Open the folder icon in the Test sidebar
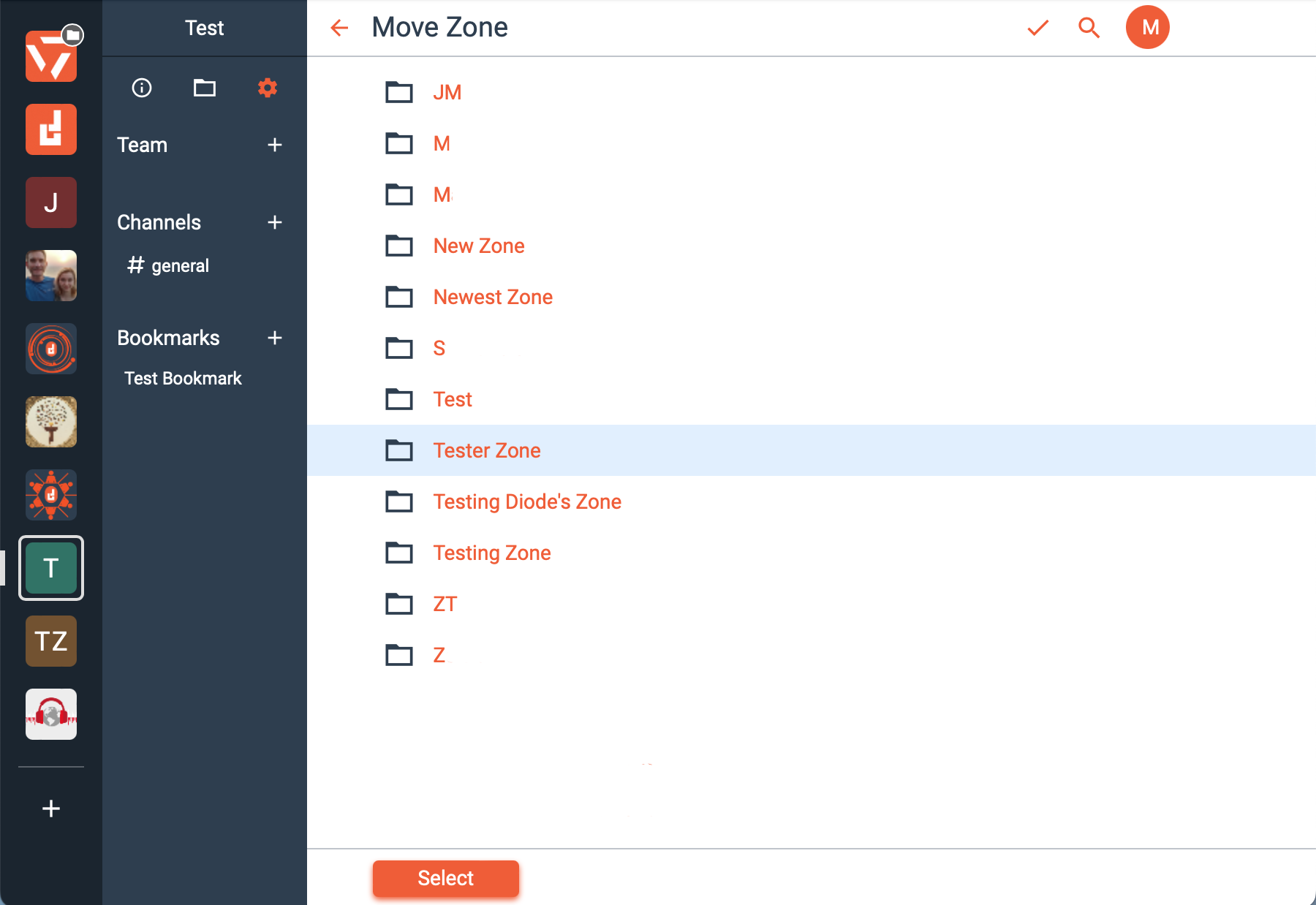This screenshot has width=1316, height=905. pos(205,88)
